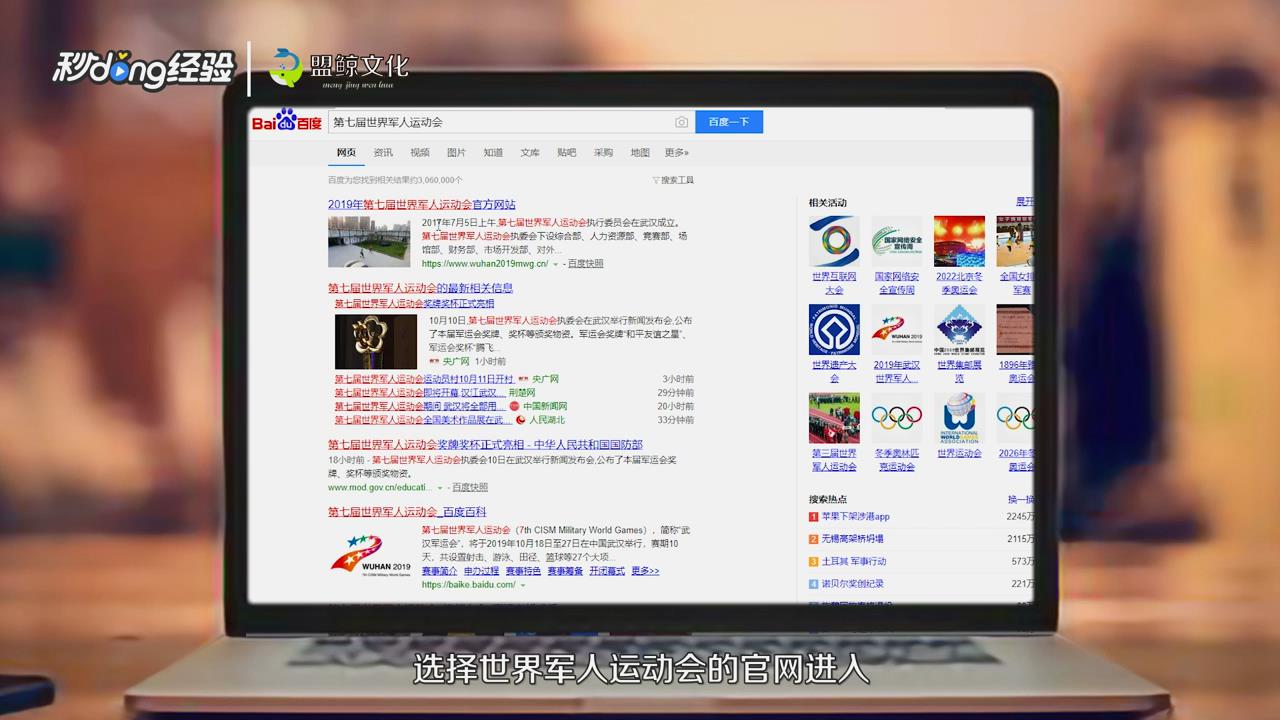Click the 第三届世界军人运动会 thumbnail
This screenshot has width=1280, height=720.
point(834,418)
